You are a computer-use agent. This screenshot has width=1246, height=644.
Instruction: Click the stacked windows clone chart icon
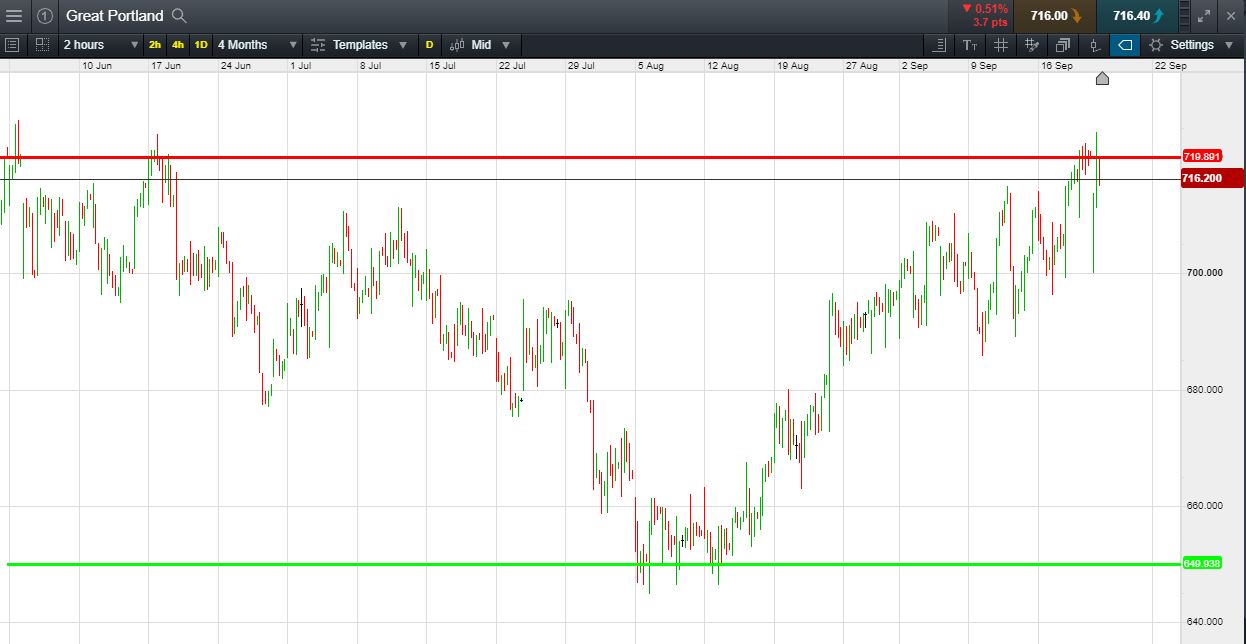pos(1062,45)
